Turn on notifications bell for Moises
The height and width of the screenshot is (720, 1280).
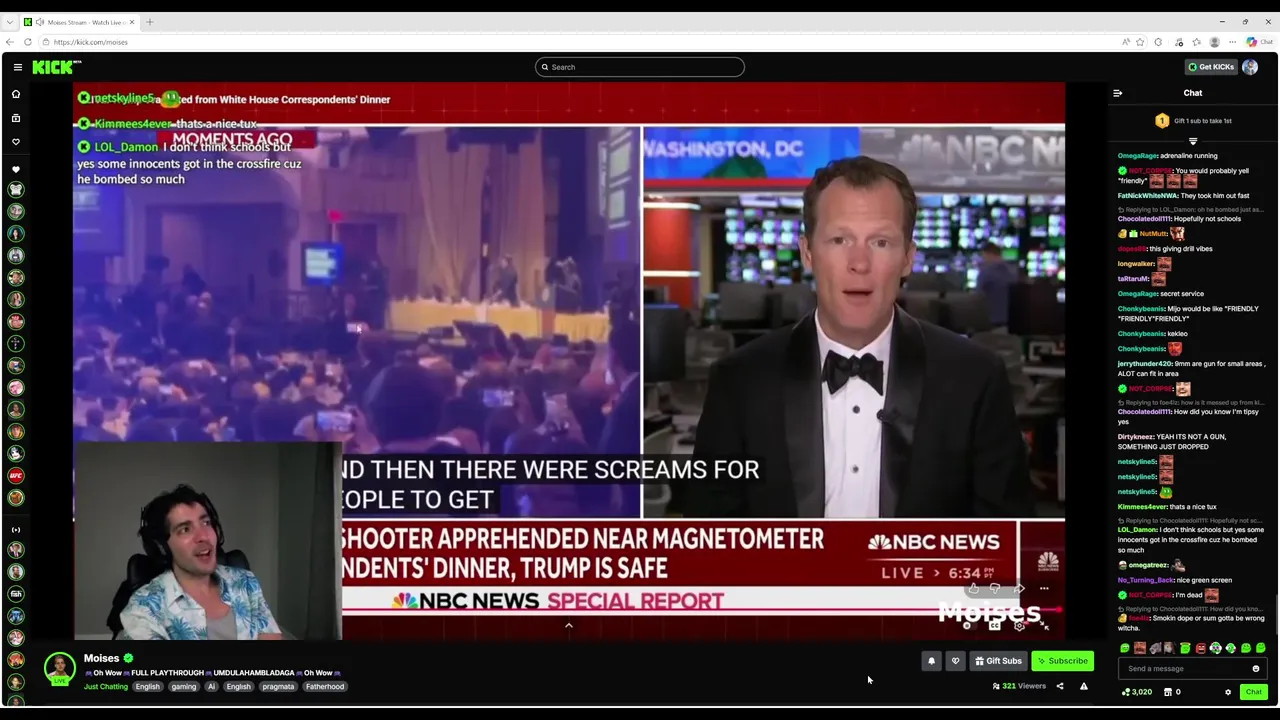point(931,661)
